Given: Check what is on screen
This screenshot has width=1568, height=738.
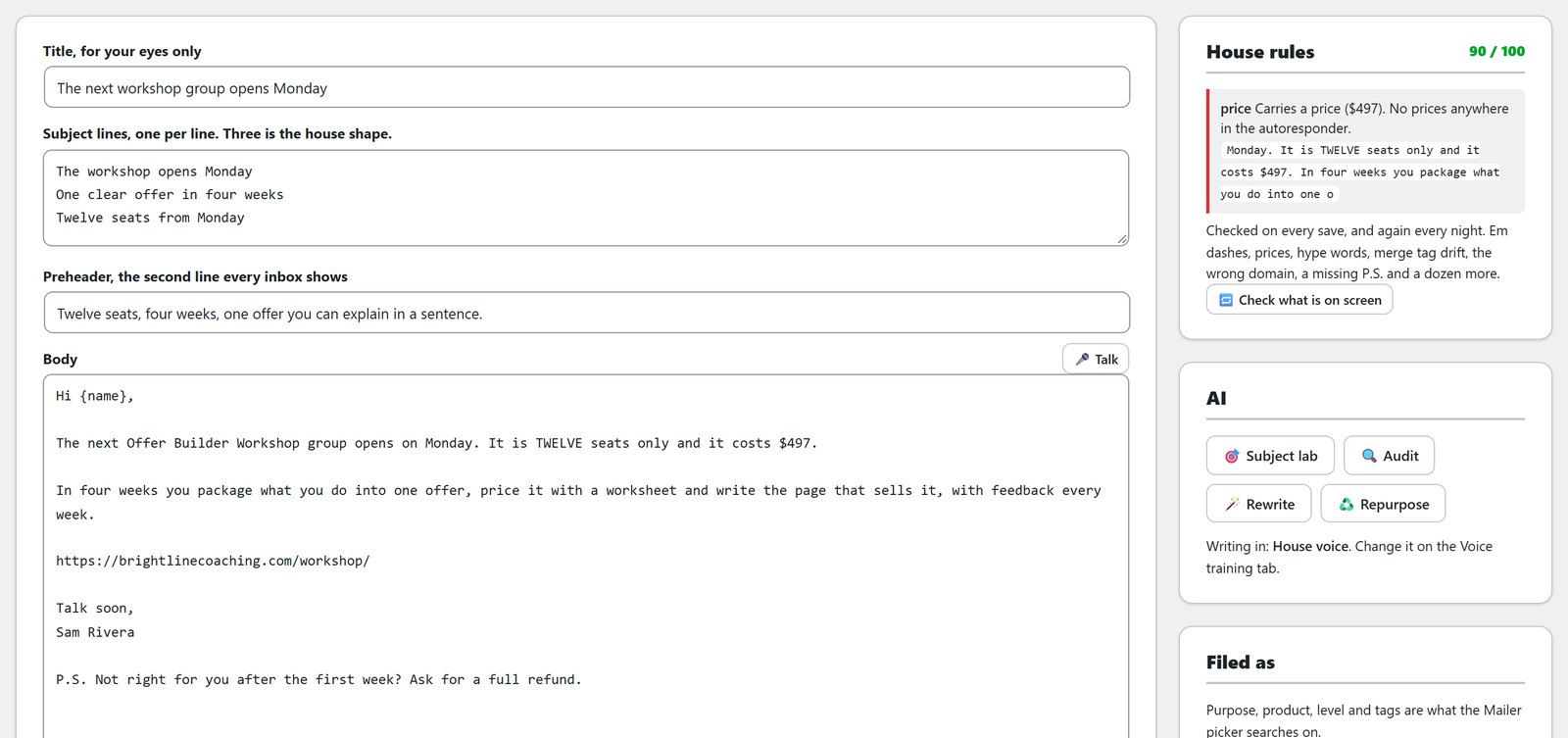Looking at the screenshot, I should point(1299,300).
